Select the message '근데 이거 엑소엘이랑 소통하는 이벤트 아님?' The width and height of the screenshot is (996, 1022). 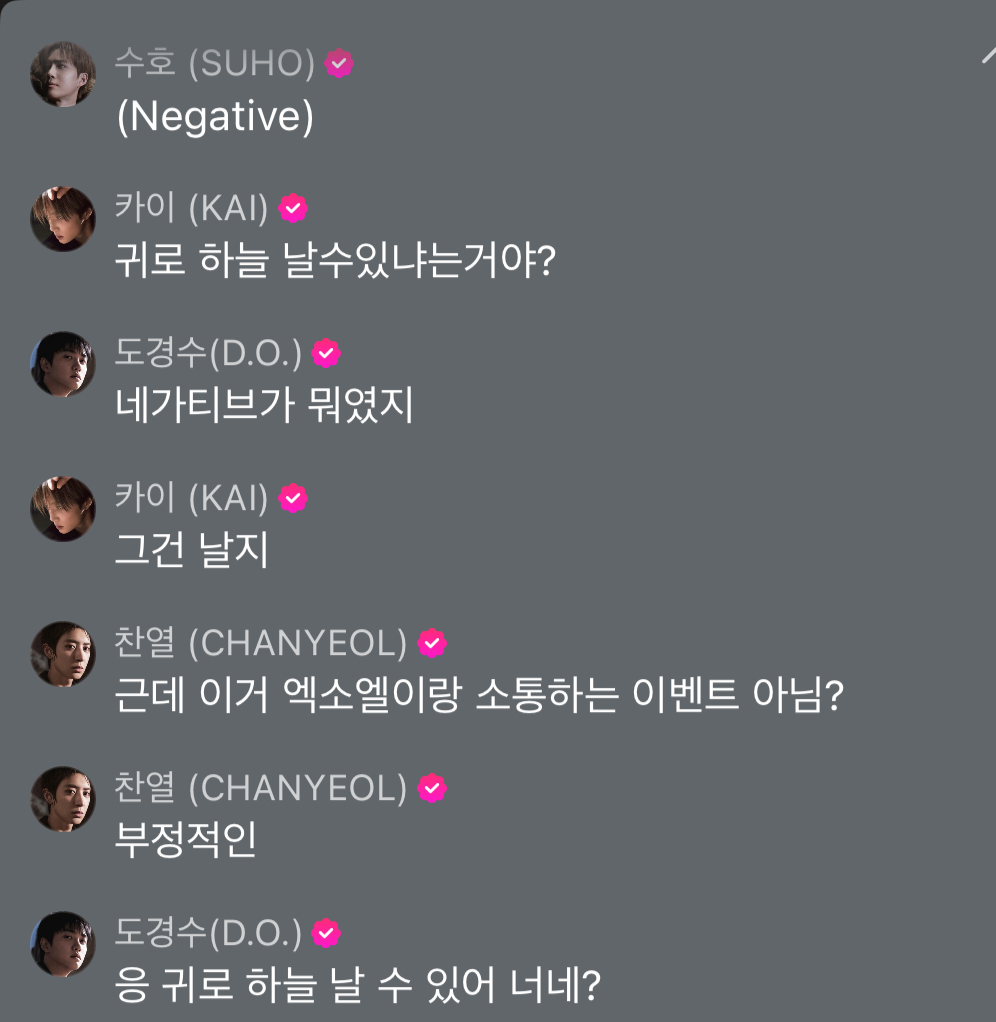coord(480,696)
